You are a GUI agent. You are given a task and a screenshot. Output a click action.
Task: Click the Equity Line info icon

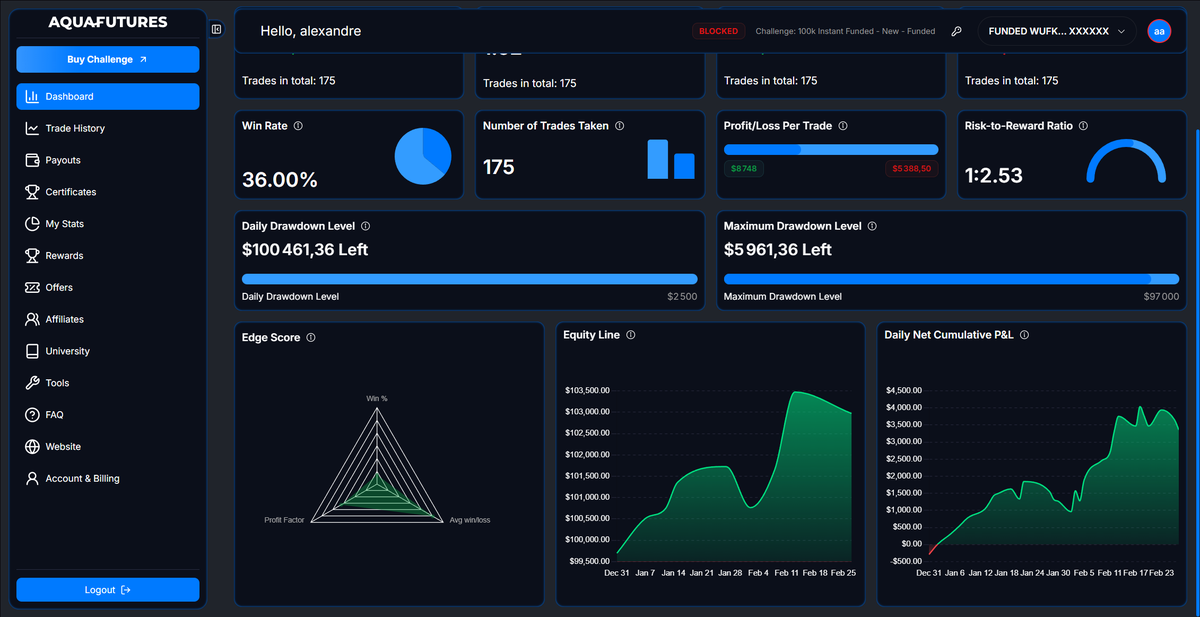pos(631,335)
